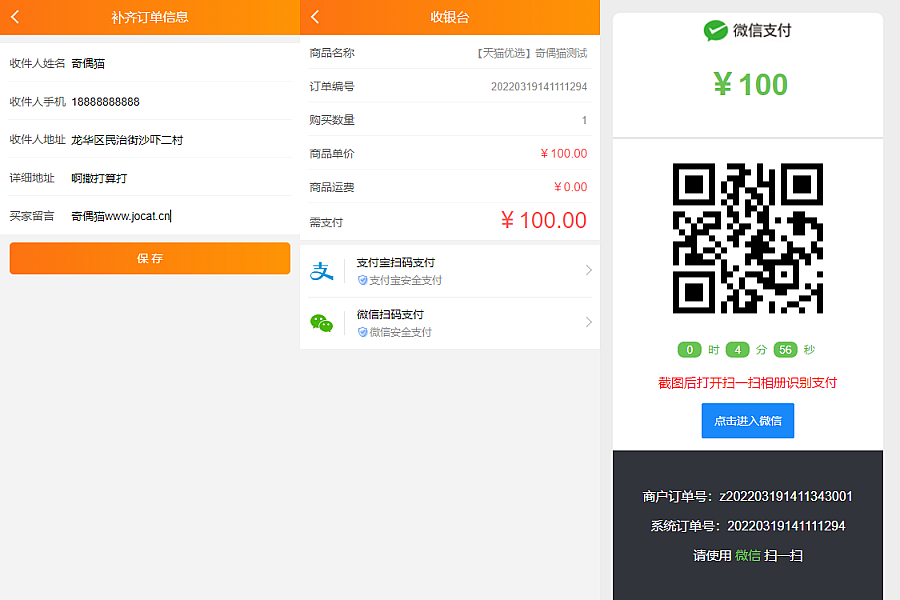This screenshot has width=900, height=600.
Task: Click the shield icon beside 微信安全支付
Action: point(362,332)
